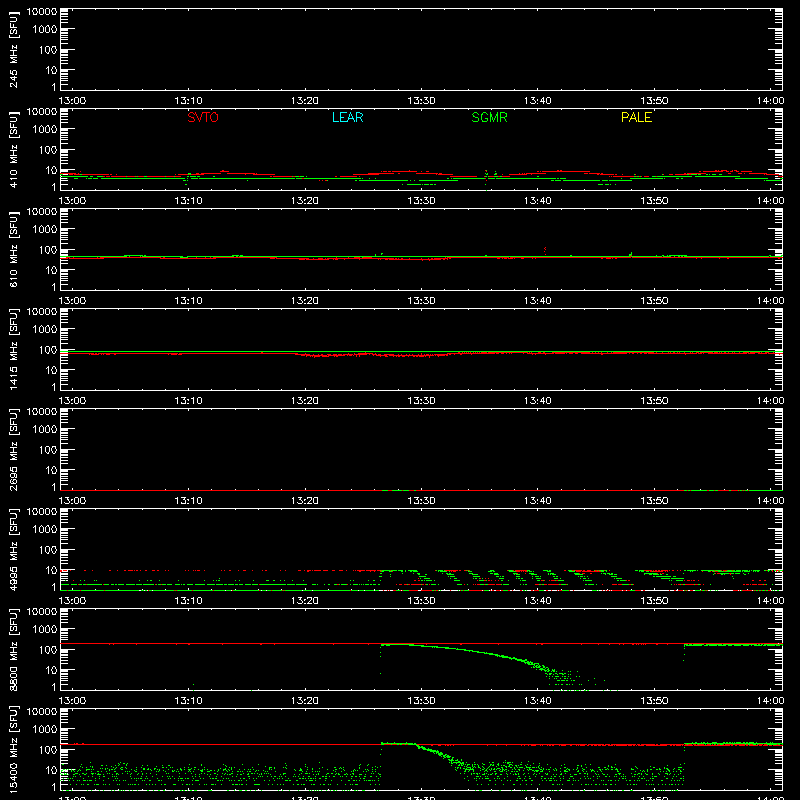
Task: Click 13:30 time label under 245 MHz panel
Action: pyautogui.click(x=421, y=101)
